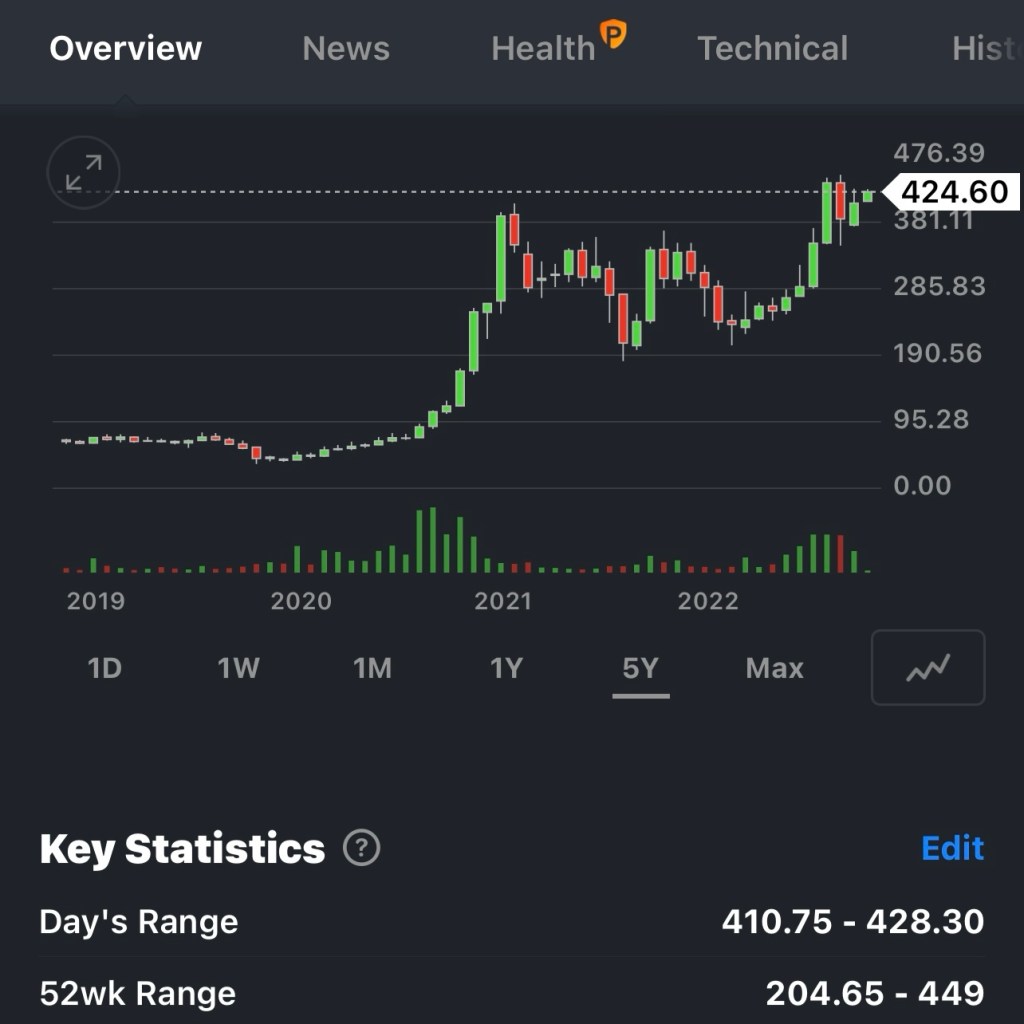The height and width of the screenshot is (1024, 1024).
Task: Tap the orange Pro badge beside Health
Action: click(612, 35)
